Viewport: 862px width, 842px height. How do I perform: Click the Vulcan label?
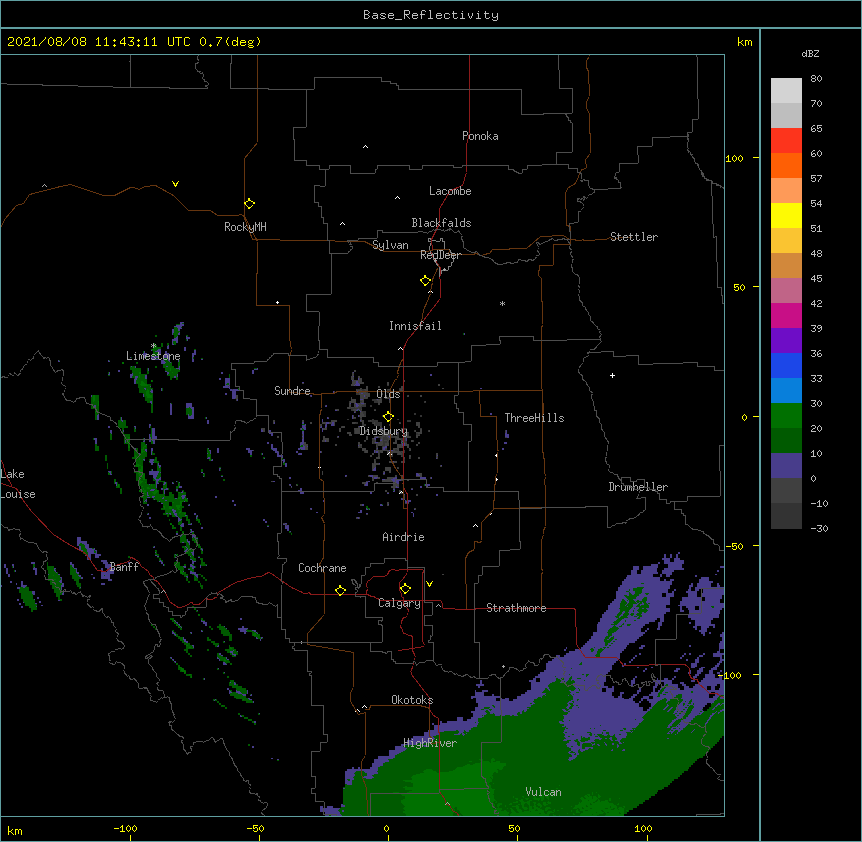click(x=543, y=792)
